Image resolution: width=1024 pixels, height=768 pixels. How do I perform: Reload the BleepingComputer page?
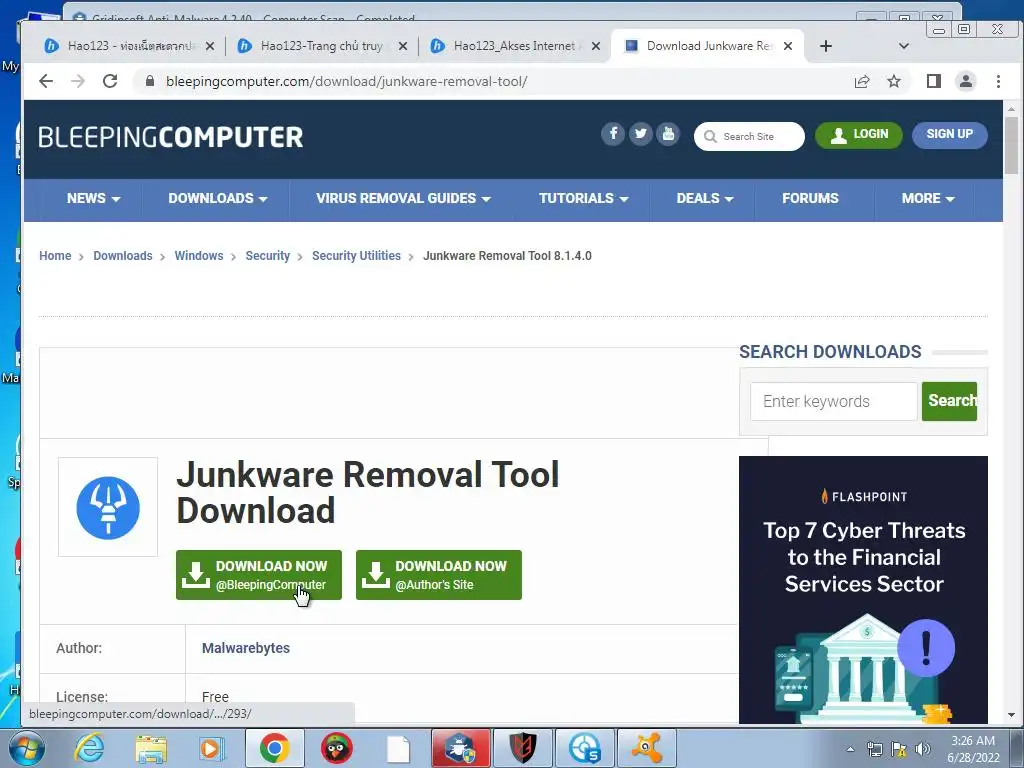click(110, 81)
